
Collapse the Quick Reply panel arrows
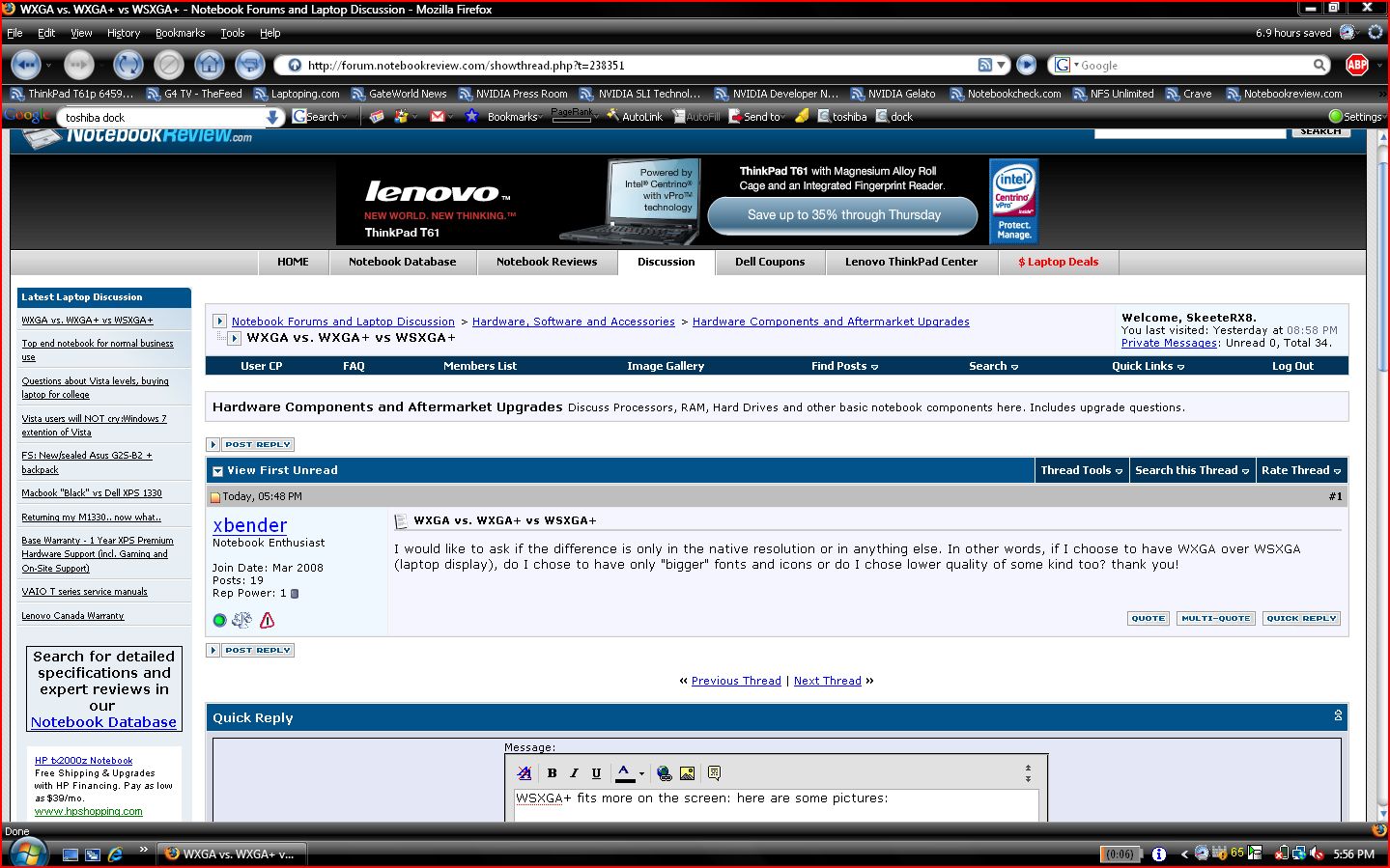[x=1338, y=716]
